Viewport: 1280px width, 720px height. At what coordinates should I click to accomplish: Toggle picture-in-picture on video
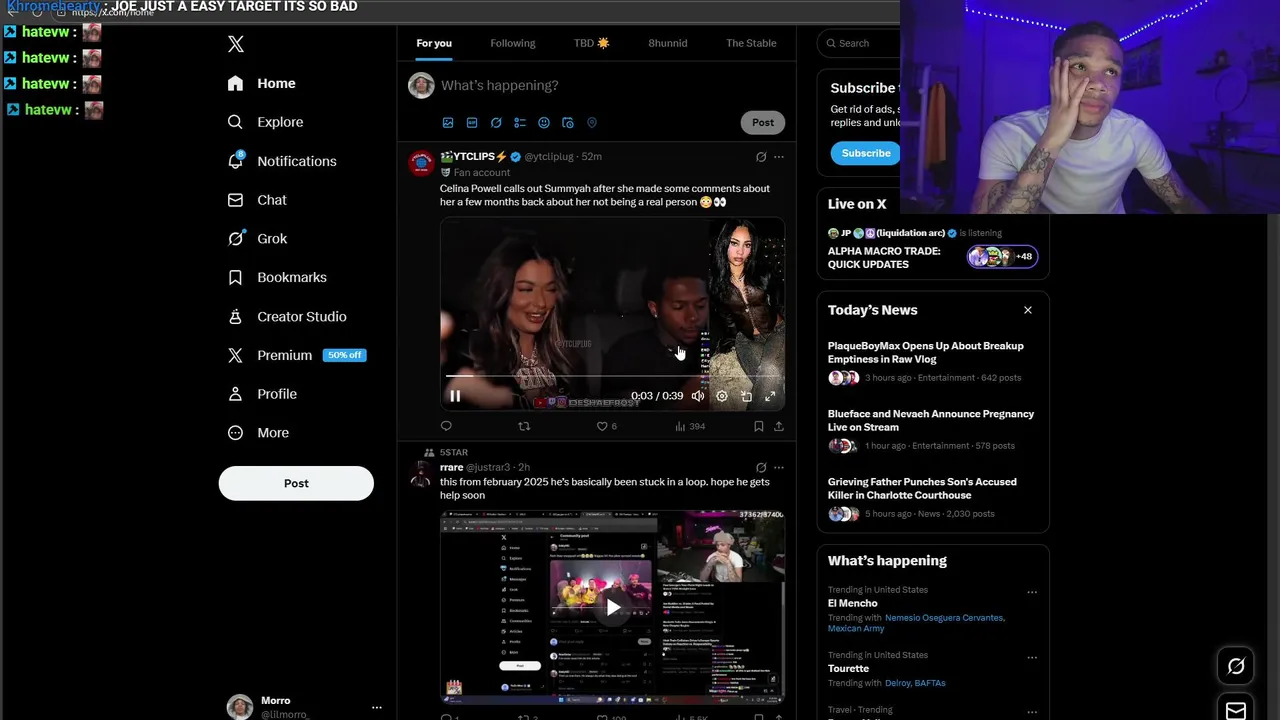[746, 396]
